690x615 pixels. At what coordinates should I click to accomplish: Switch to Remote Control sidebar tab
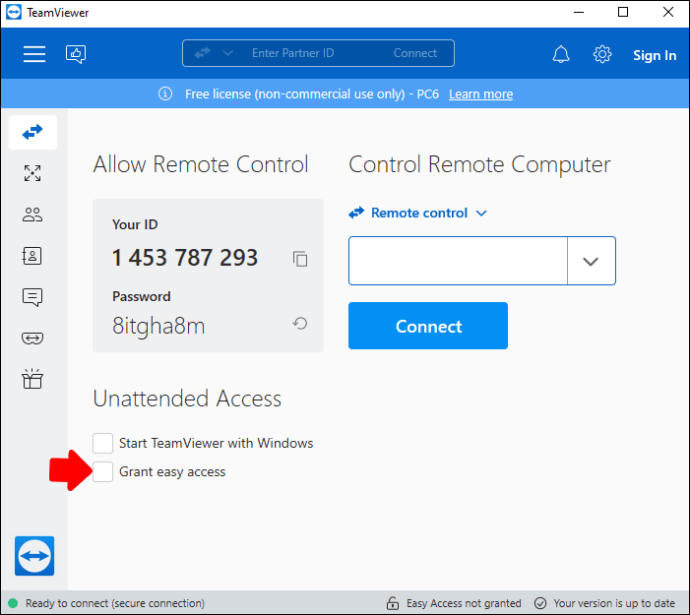(x=32, y=131)
